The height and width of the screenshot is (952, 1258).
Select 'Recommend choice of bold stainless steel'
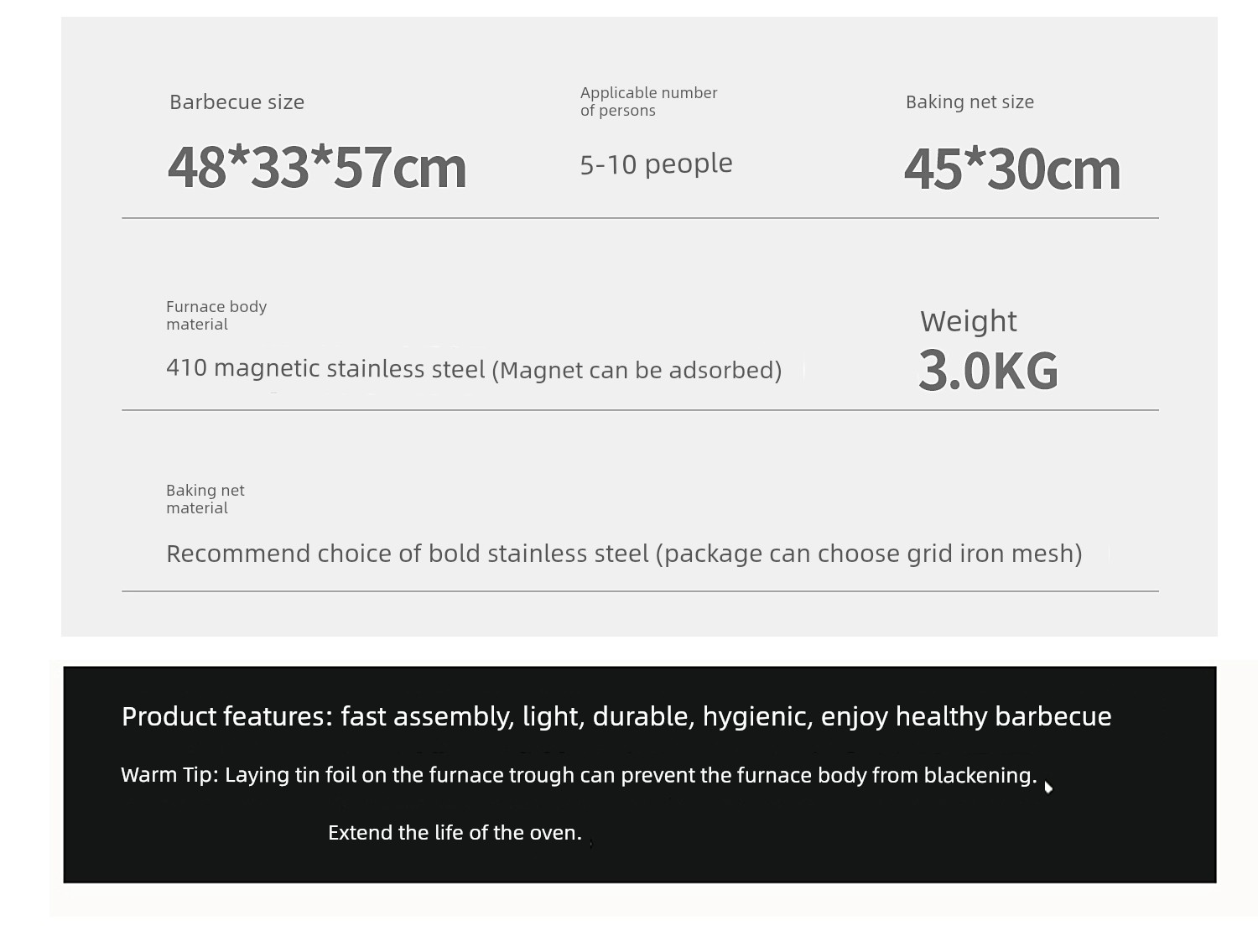pyautogui.click(x=408, y=554)
